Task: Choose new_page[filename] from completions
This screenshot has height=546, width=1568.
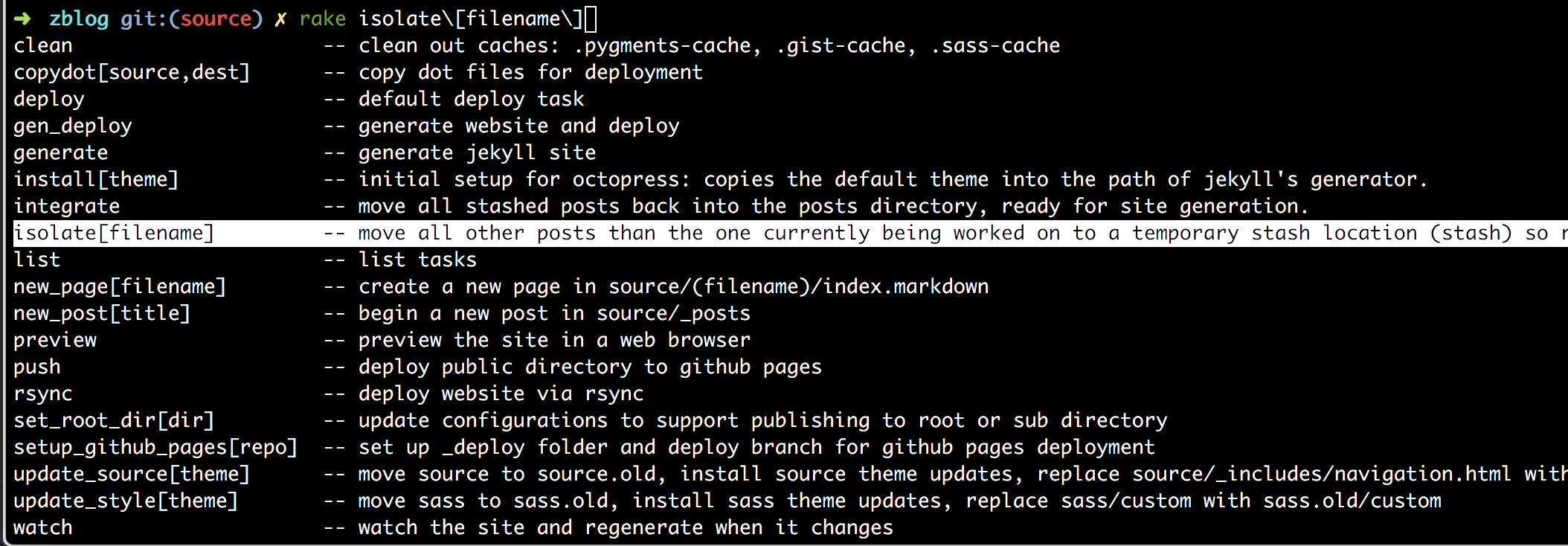Action: 120,287
